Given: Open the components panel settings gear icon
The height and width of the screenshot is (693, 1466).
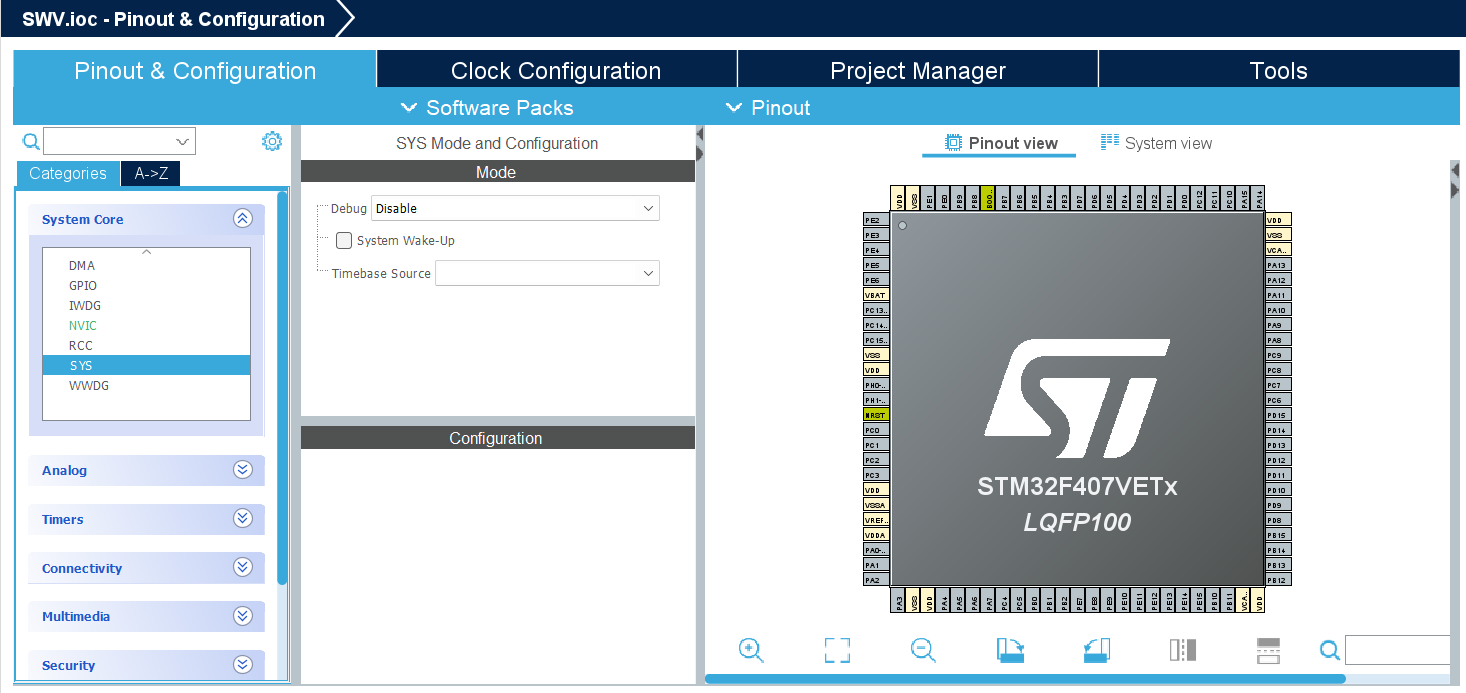Looking at the screenshot, I should (271, 141).
